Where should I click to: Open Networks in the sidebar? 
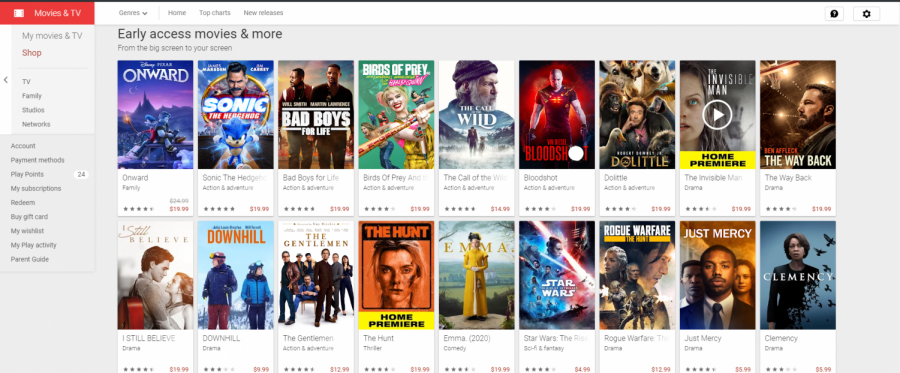coord(36,124)
